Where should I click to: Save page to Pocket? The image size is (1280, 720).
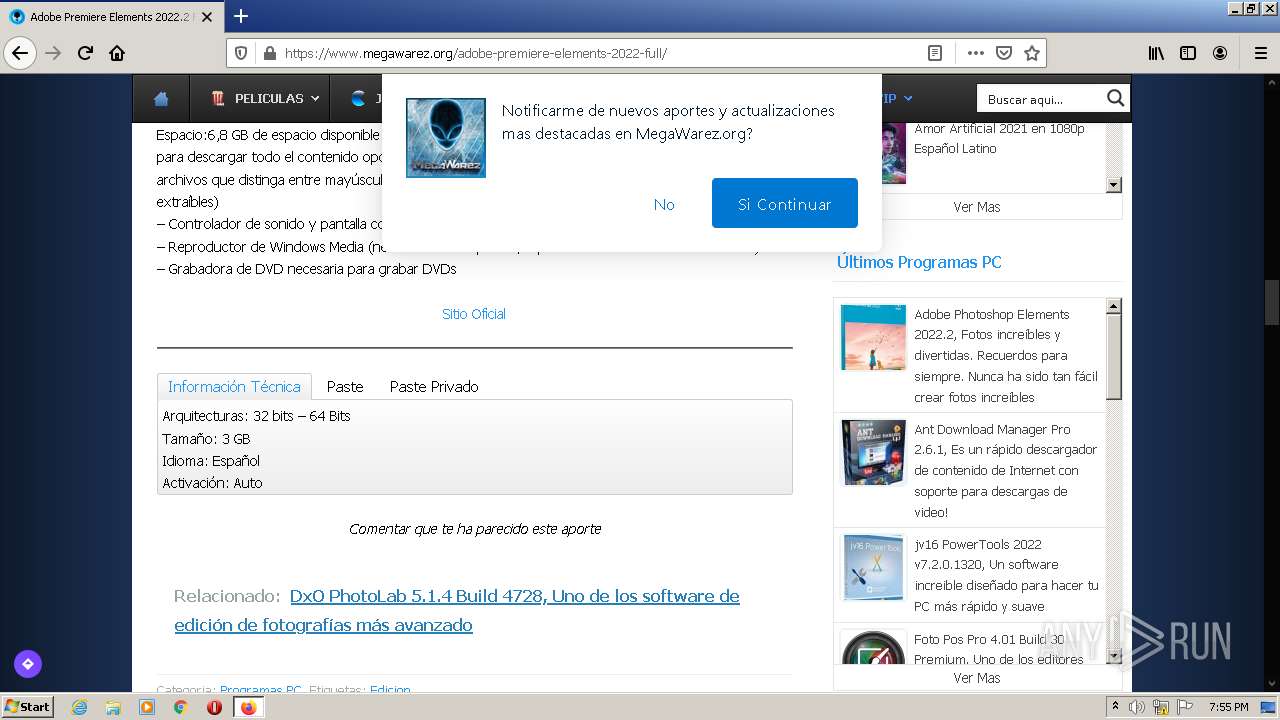(1004, 53)
